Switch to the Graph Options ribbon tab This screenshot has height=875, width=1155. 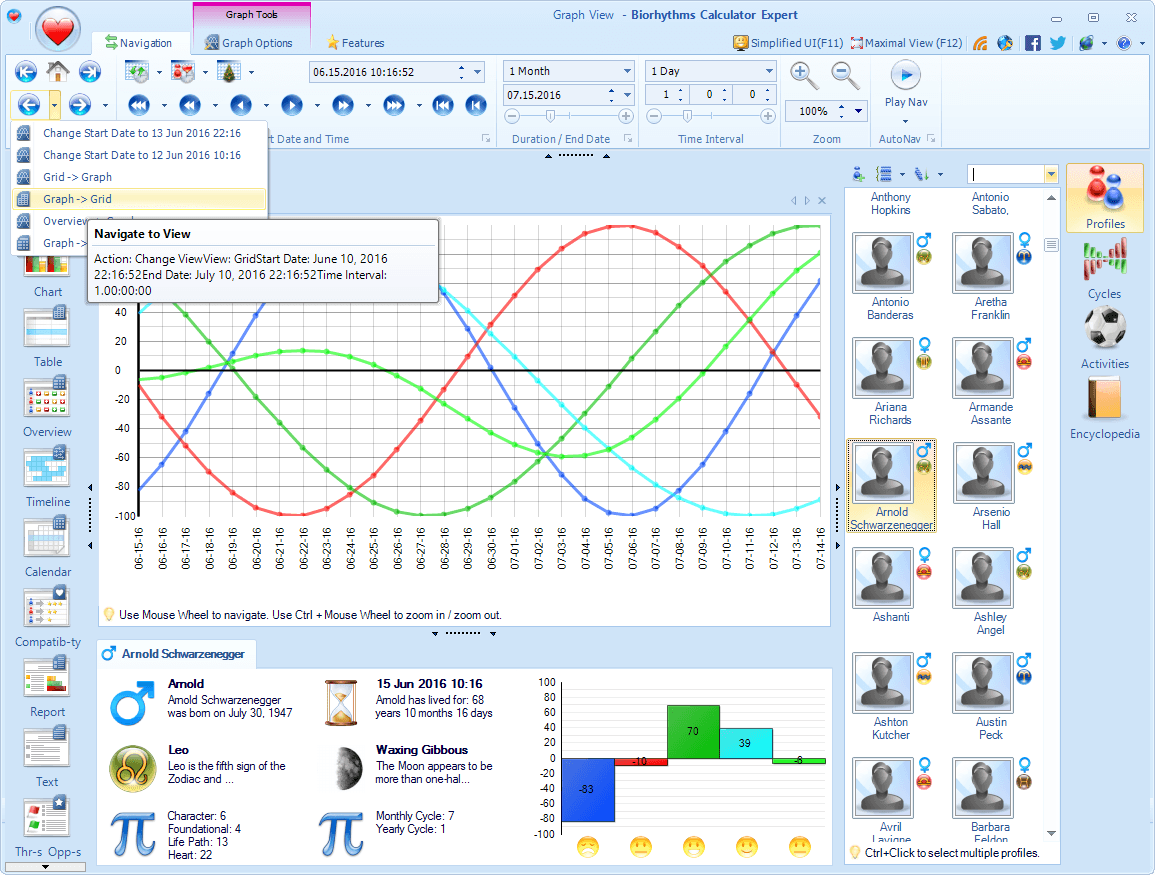click(x=249, y=43)
